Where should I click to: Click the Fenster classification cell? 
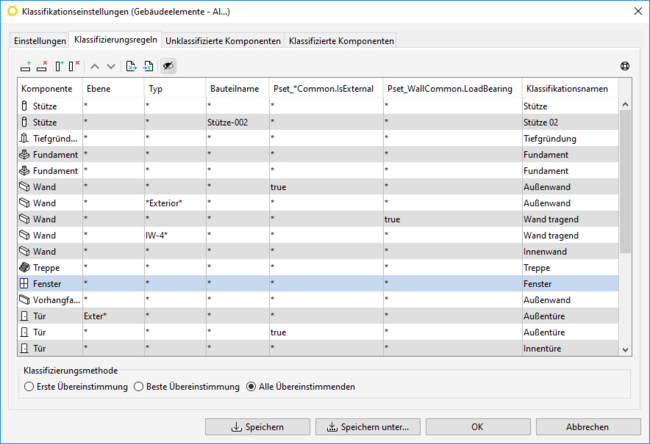pyautogui.click(x=570, y=284)
